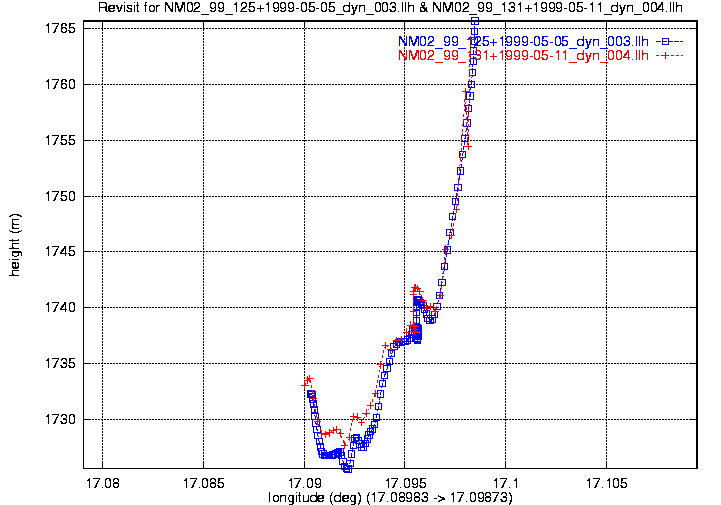Click the 17.08 x-axis tick label
The image size is (721, 505).
(x=102, y=482)
